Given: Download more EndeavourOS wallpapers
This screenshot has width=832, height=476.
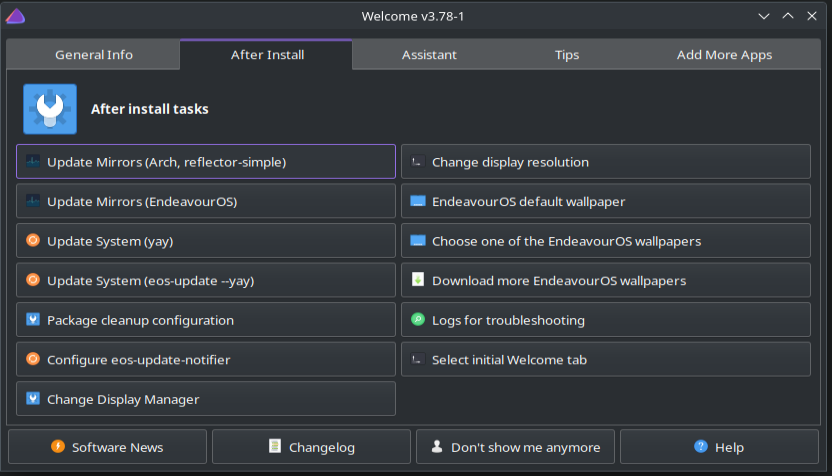Looking at the screenshot, I should [x=606, y=280].
